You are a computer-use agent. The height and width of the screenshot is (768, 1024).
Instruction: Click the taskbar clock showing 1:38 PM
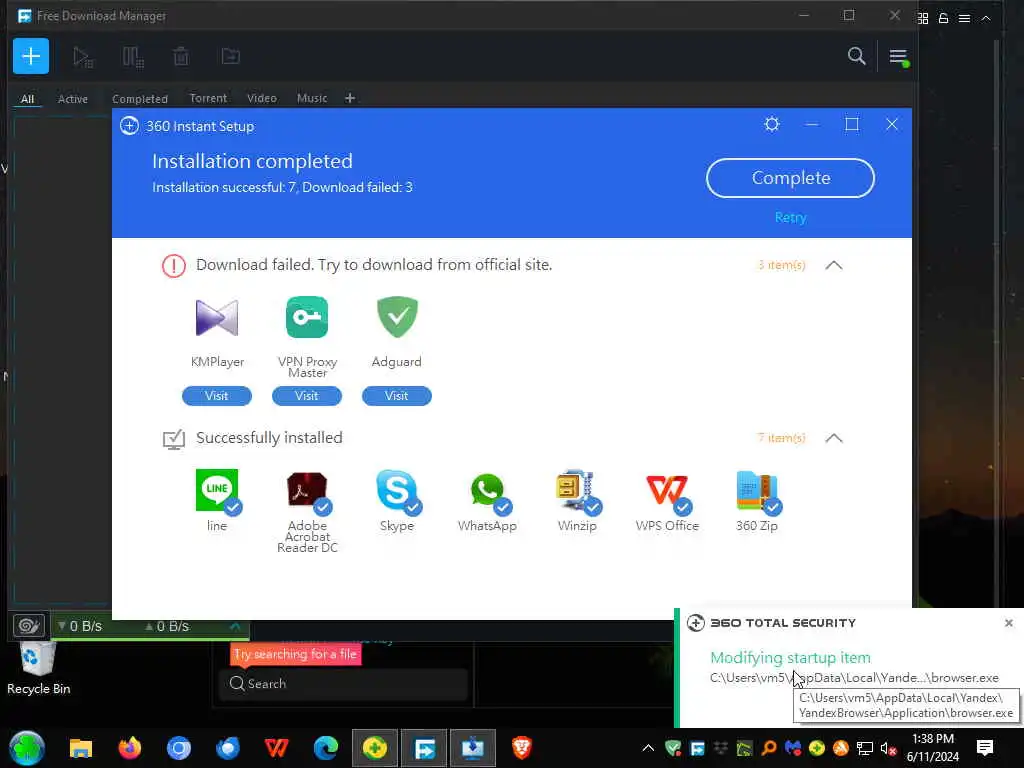(x=933, y=748)
